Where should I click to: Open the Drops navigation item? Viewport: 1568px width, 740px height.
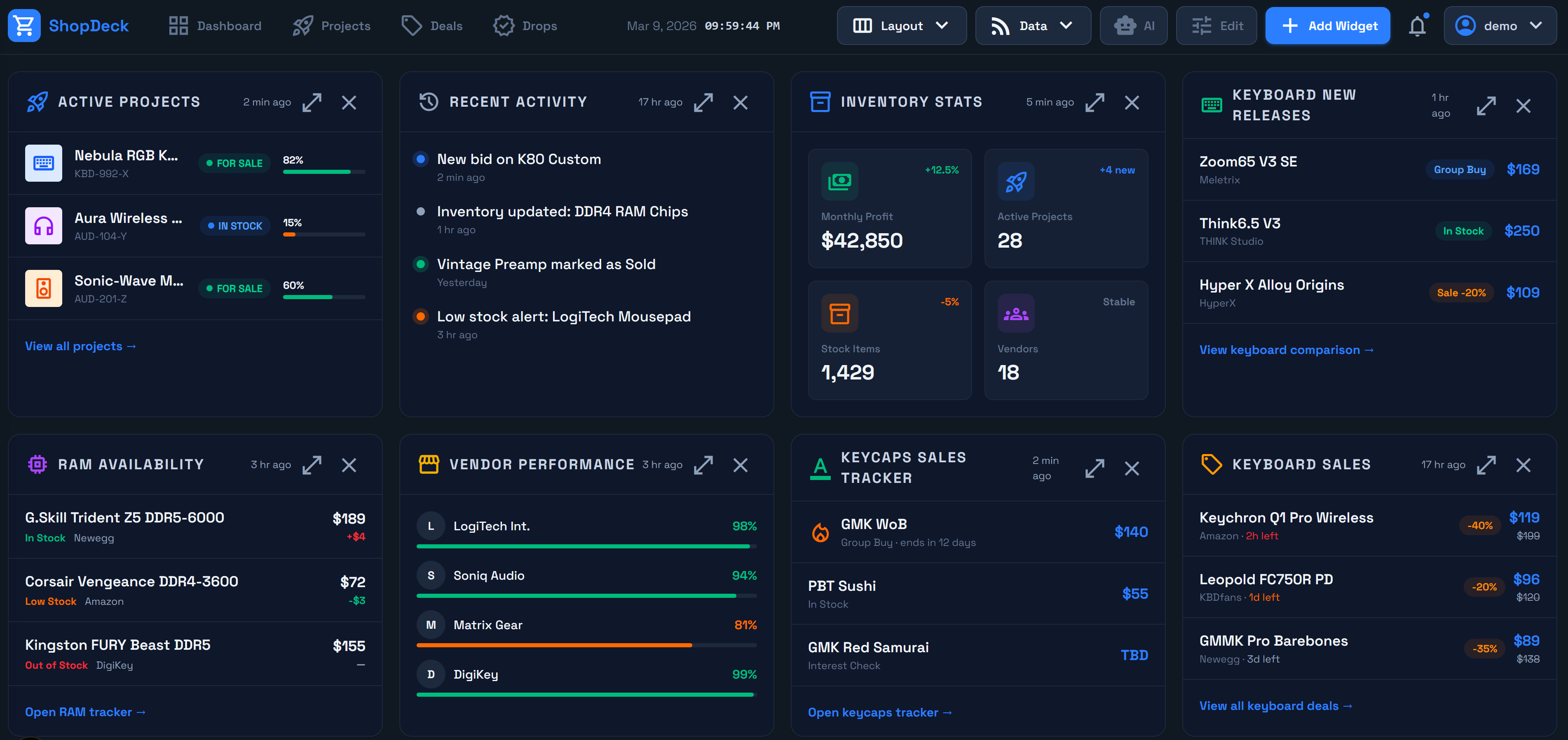tap(525, 26)
